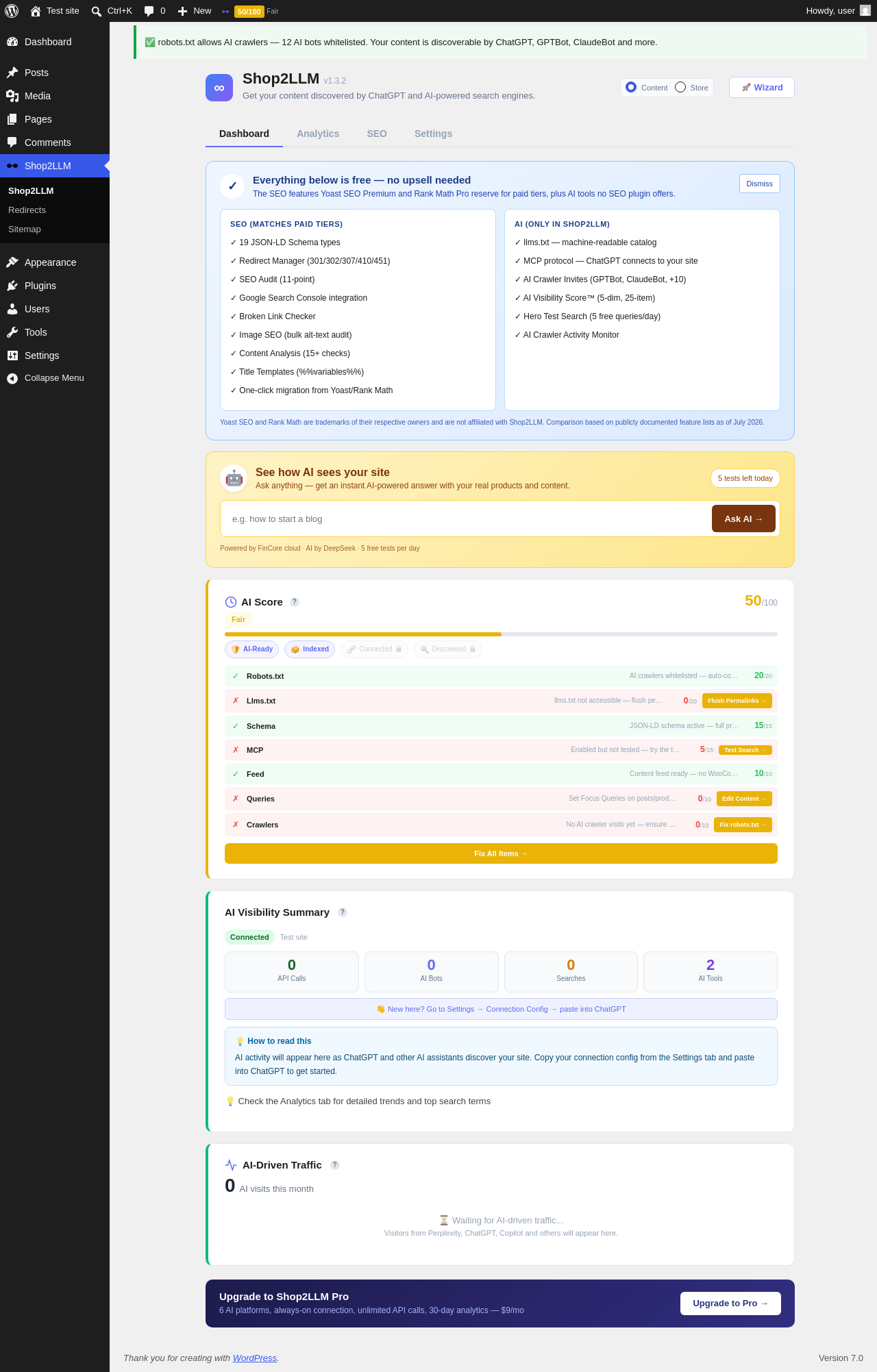Click the Feed score row
This screenshot has height=1372, width=877.
(501, 774)
